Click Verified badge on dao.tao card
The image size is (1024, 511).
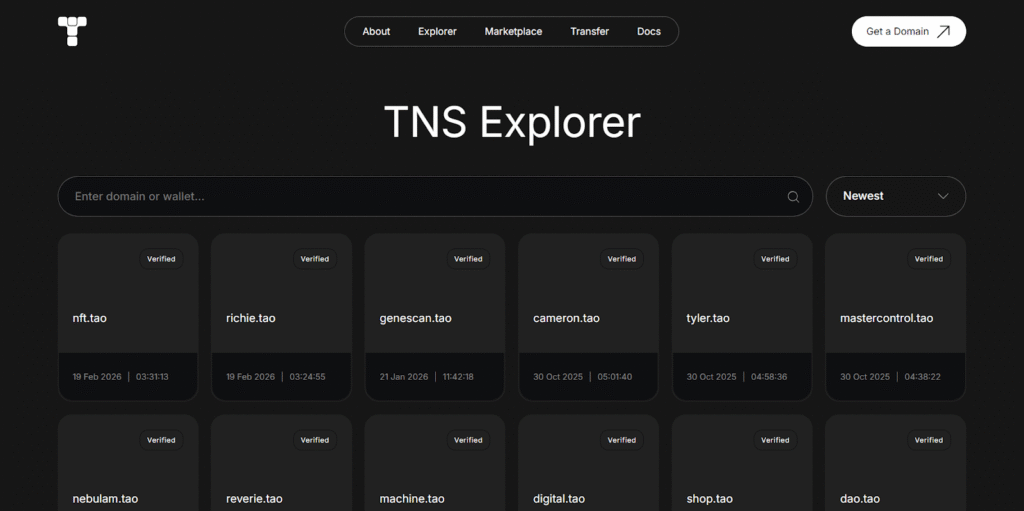click(928, 440)
